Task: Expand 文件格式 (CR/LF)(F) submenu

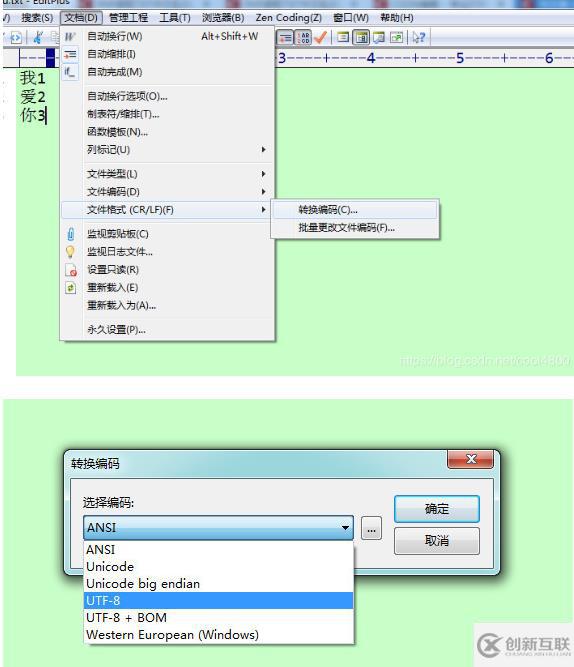Action: [x=168, y=210]
